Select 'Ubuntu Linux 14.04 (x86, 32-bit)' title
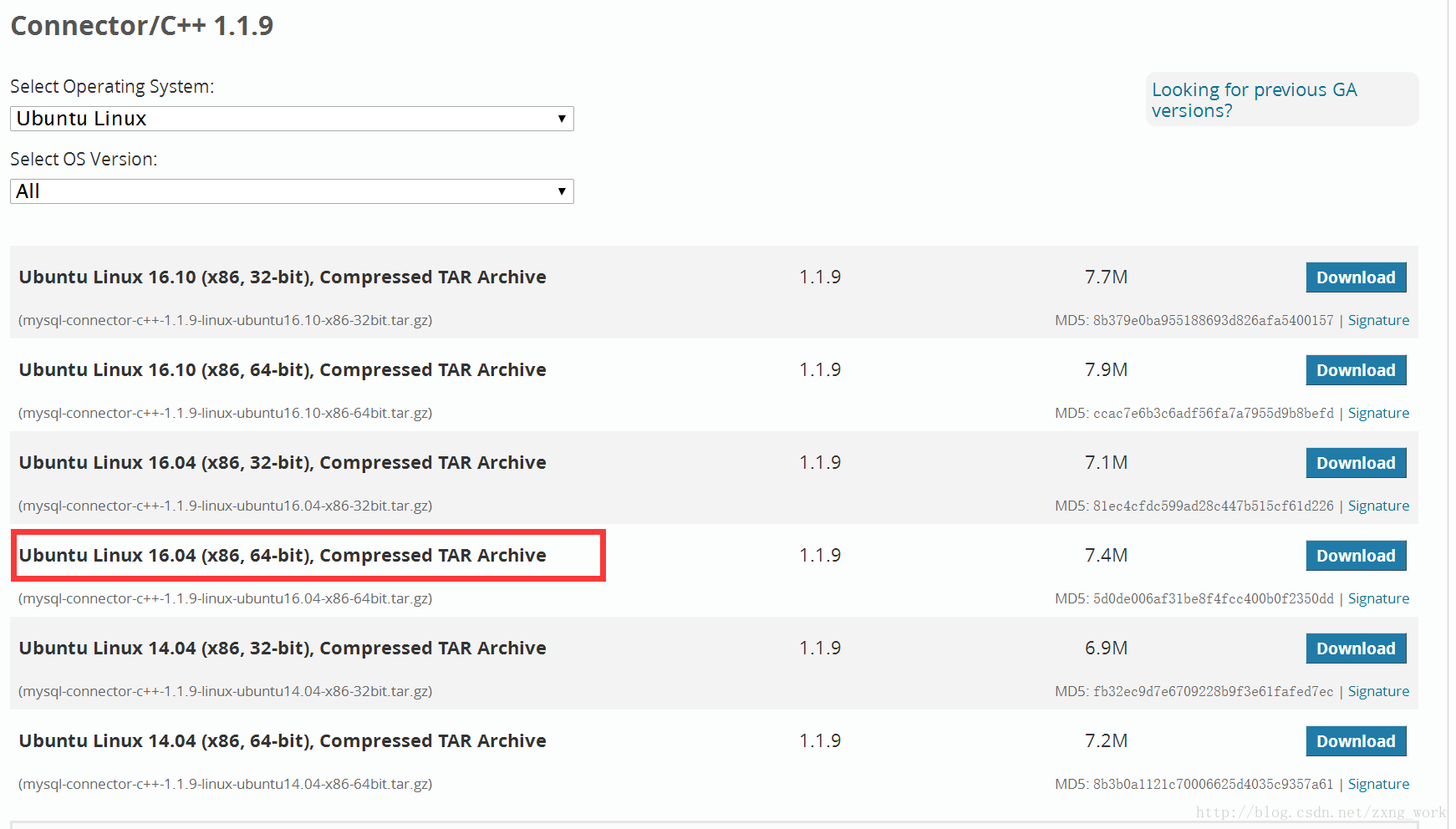Viewport: 1456px width, 829px height. coord(283,648)
